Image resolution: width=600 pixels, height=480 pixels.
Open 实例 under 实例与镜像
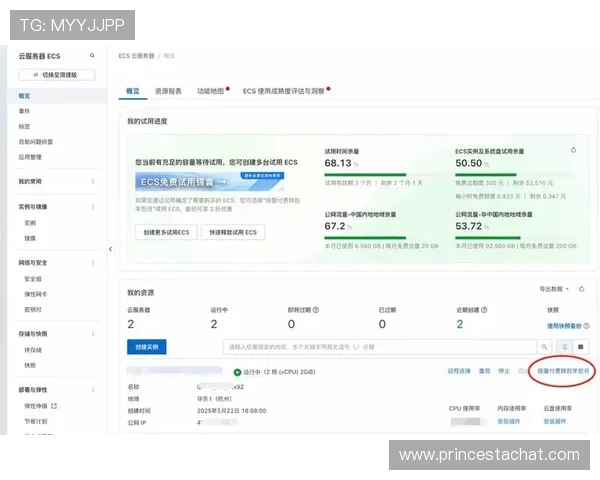[x=30, y=223]
